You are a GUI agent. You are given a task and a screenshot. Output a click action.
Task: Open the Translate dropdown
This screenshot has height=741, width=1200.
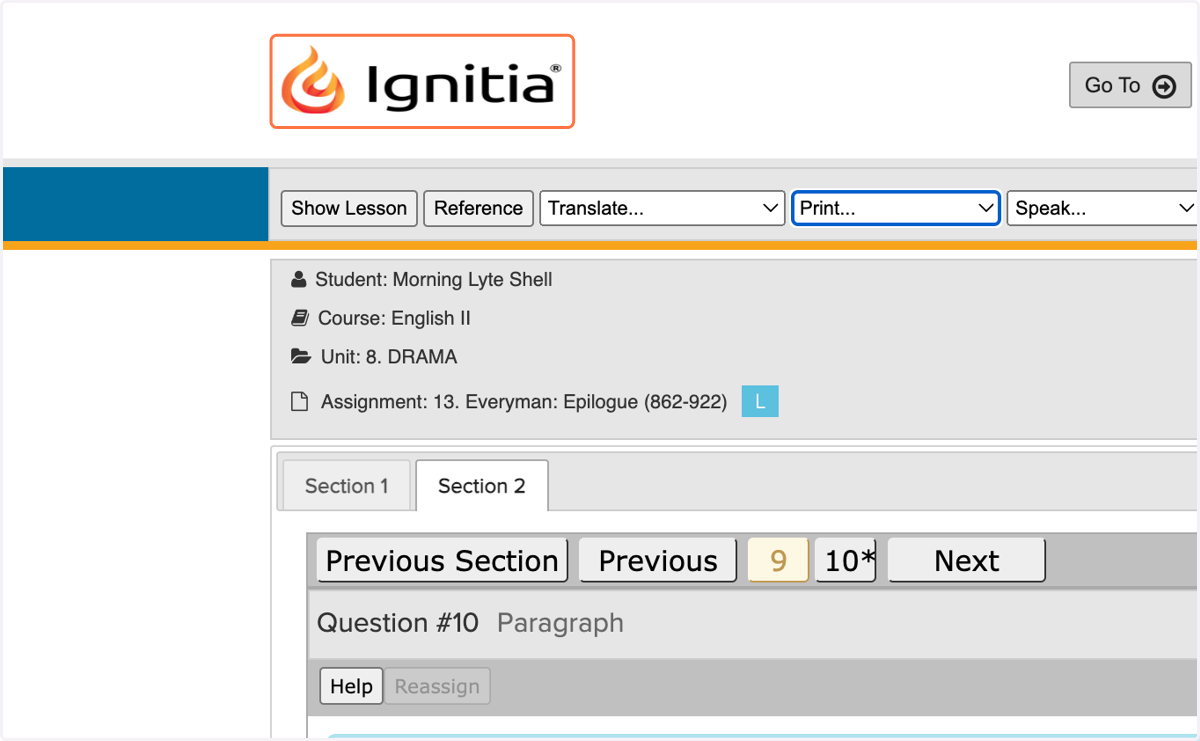tap(662, 208)
